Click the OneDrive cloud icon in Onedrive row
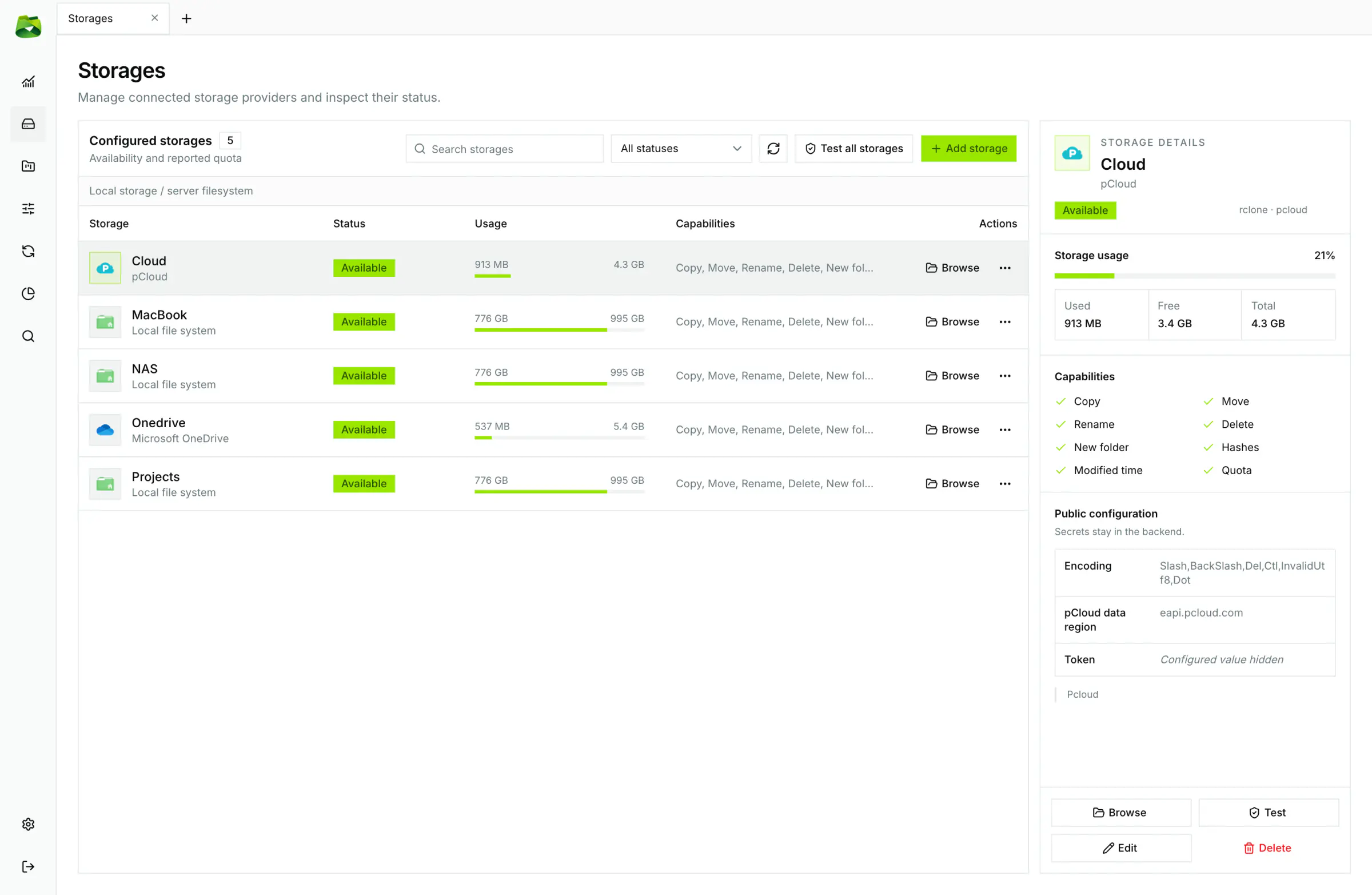This screenshot has height=895, width=1372. [x=105, y=429]
